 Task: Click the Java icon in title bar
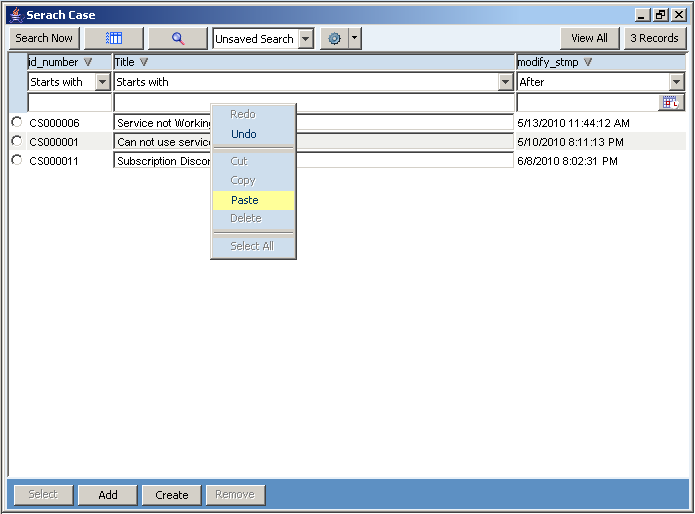tap(15, 15)
